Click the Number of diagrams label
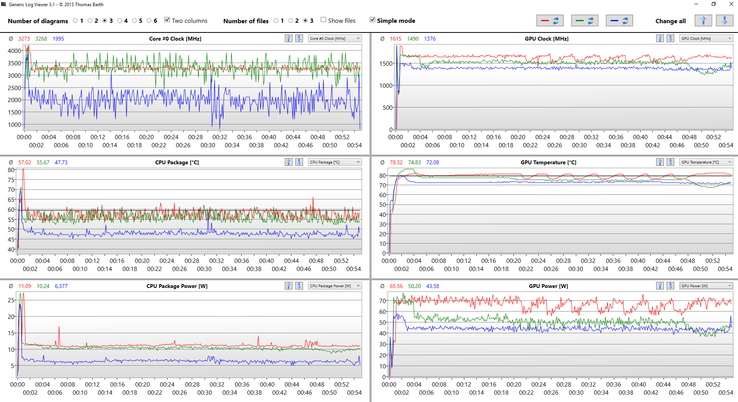The image size is (738, 402). click(38, 21)
